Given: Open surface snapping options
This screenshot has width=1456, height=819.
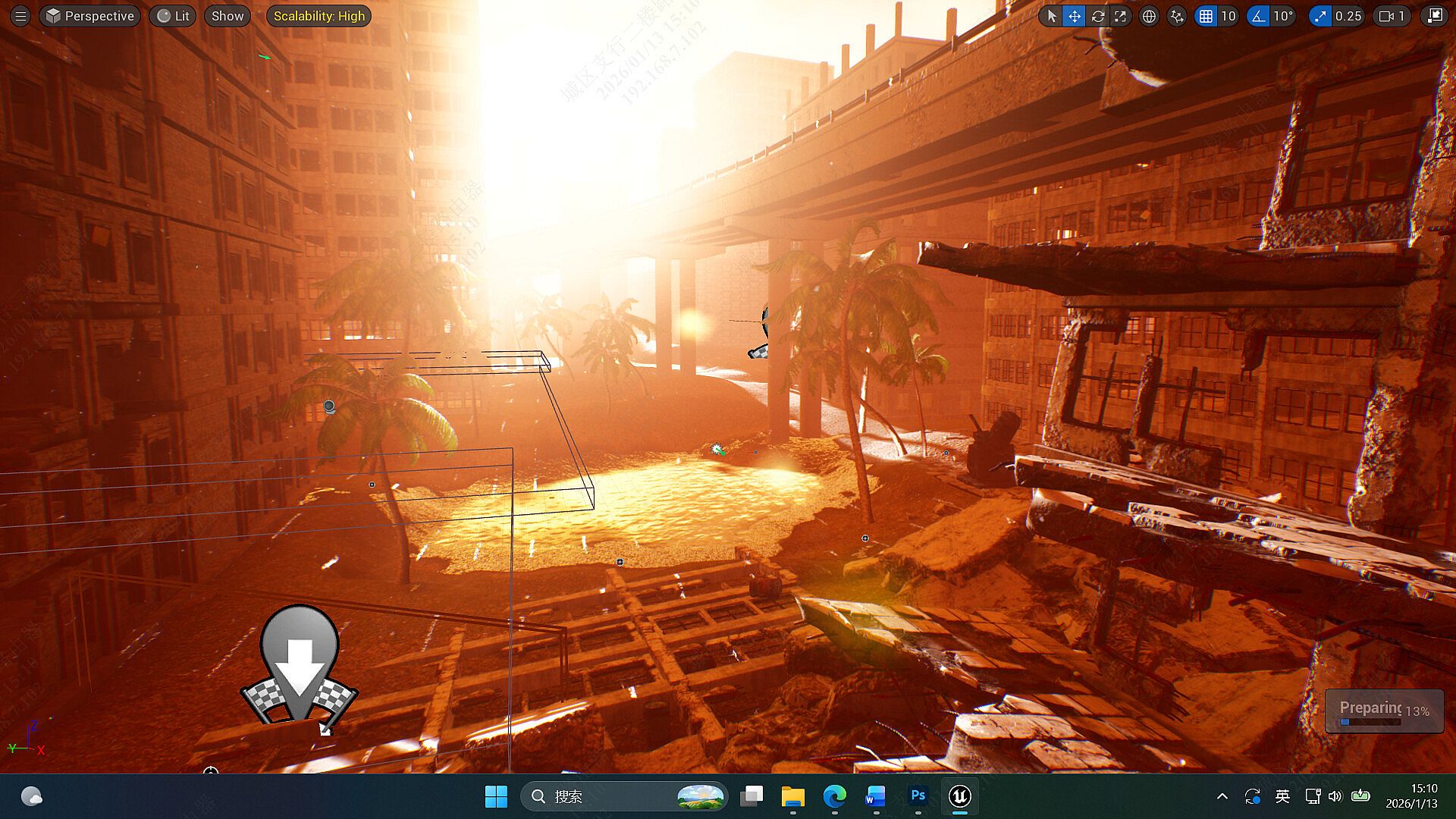Looking at the screenshot, I should pyautogui.click(x=1177, y=16).
